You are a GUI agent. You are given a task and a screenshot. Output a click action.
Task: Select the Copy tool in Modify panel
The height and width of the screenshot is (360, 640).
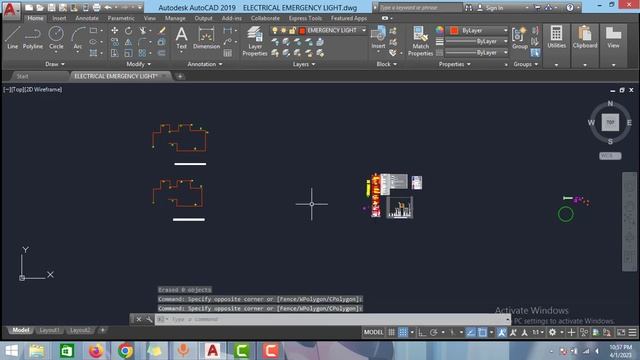115,42
